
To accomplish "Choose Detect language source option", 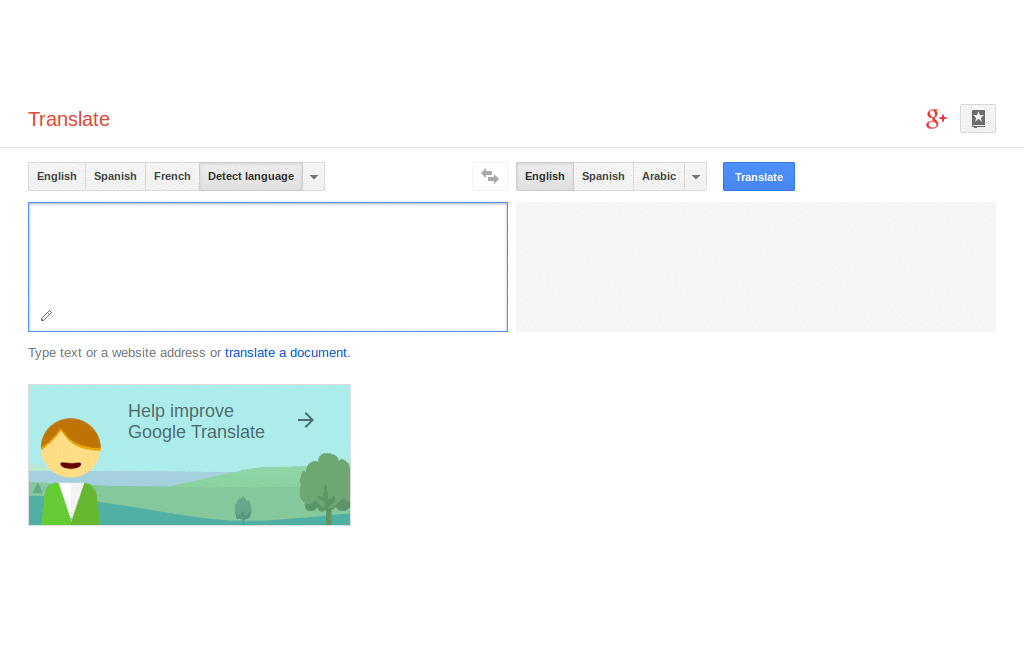I will pos(251,176).
